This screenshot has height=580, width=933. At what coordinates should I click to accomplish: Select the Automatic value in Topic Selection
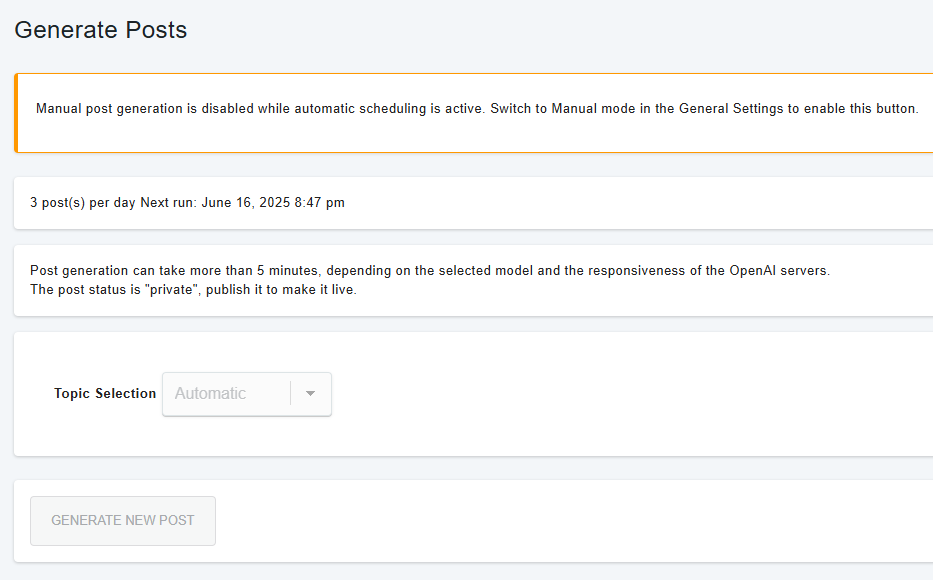click(x=210, y=393)
